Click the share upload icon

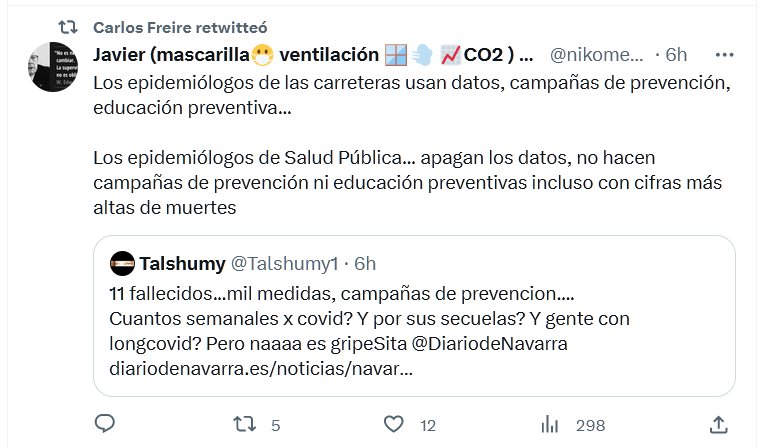pos(718,424)
